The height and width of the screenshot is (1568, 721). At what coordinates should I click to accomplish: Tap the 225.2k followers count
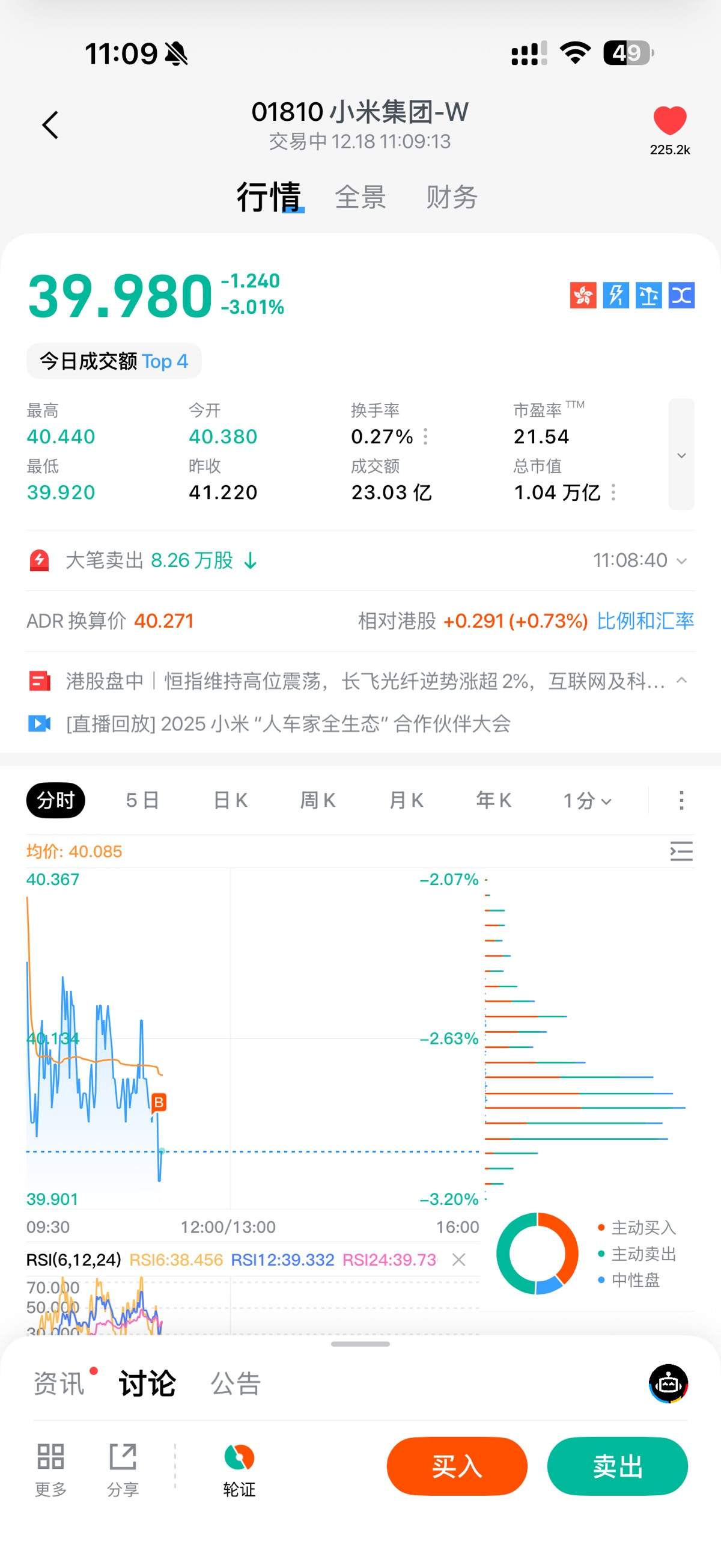coord(669,150)
